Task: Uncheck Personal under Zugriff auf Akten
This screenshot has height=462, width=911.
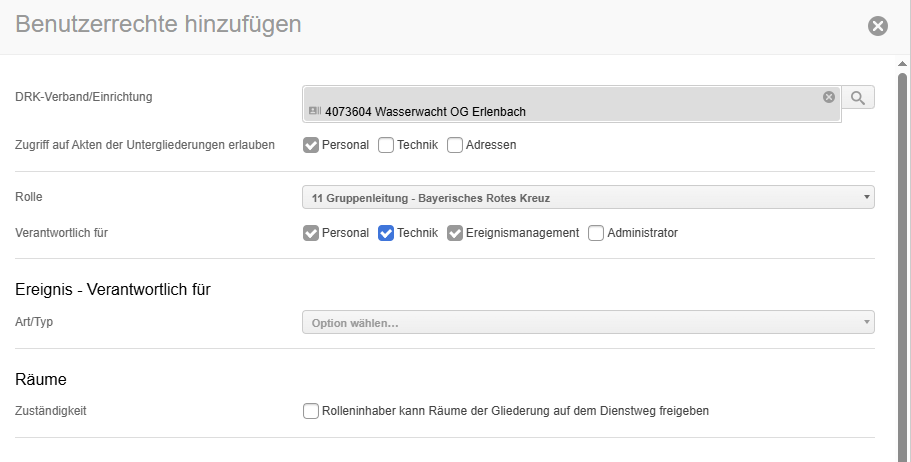Action: (311, 145)
